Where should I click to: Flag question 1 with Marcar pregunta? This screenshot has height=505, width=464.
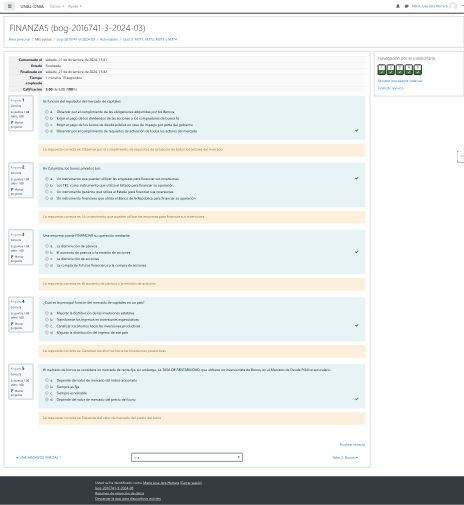coord(17,124)
